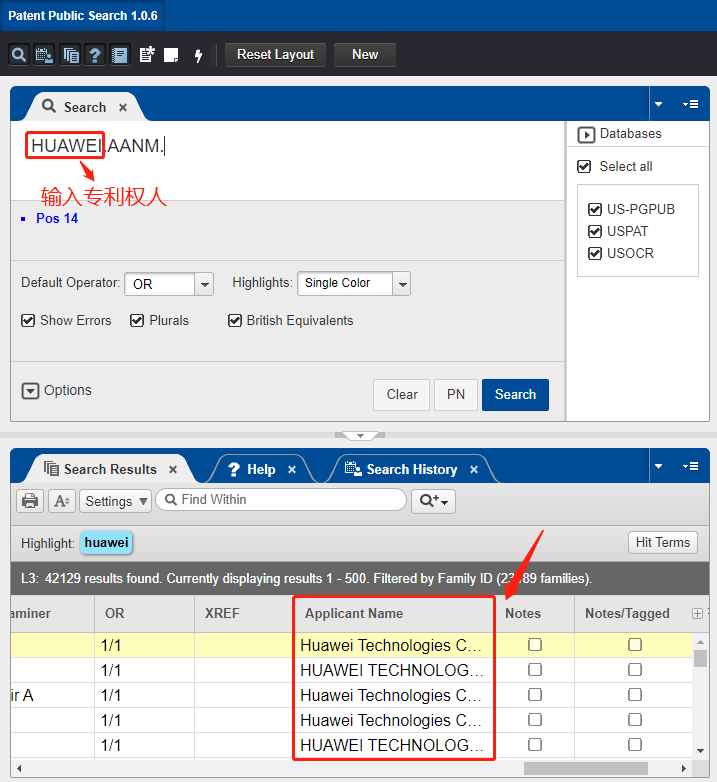This screenshot has width=717, height=782.
Task: Click the lightning bolt icon in top toolbar
Action: click(198, 55)
